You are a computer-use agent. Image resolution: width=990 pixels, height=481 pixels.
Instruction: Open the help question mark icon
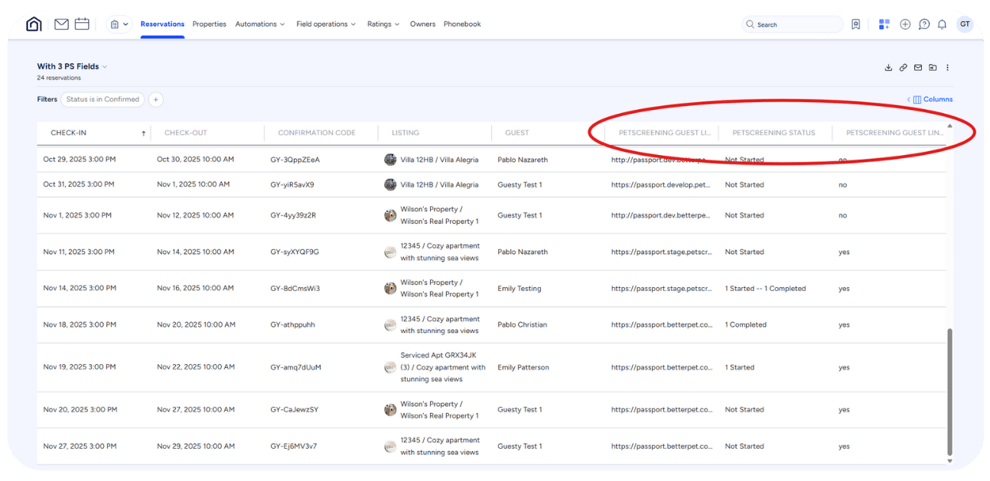pos(923,24)
